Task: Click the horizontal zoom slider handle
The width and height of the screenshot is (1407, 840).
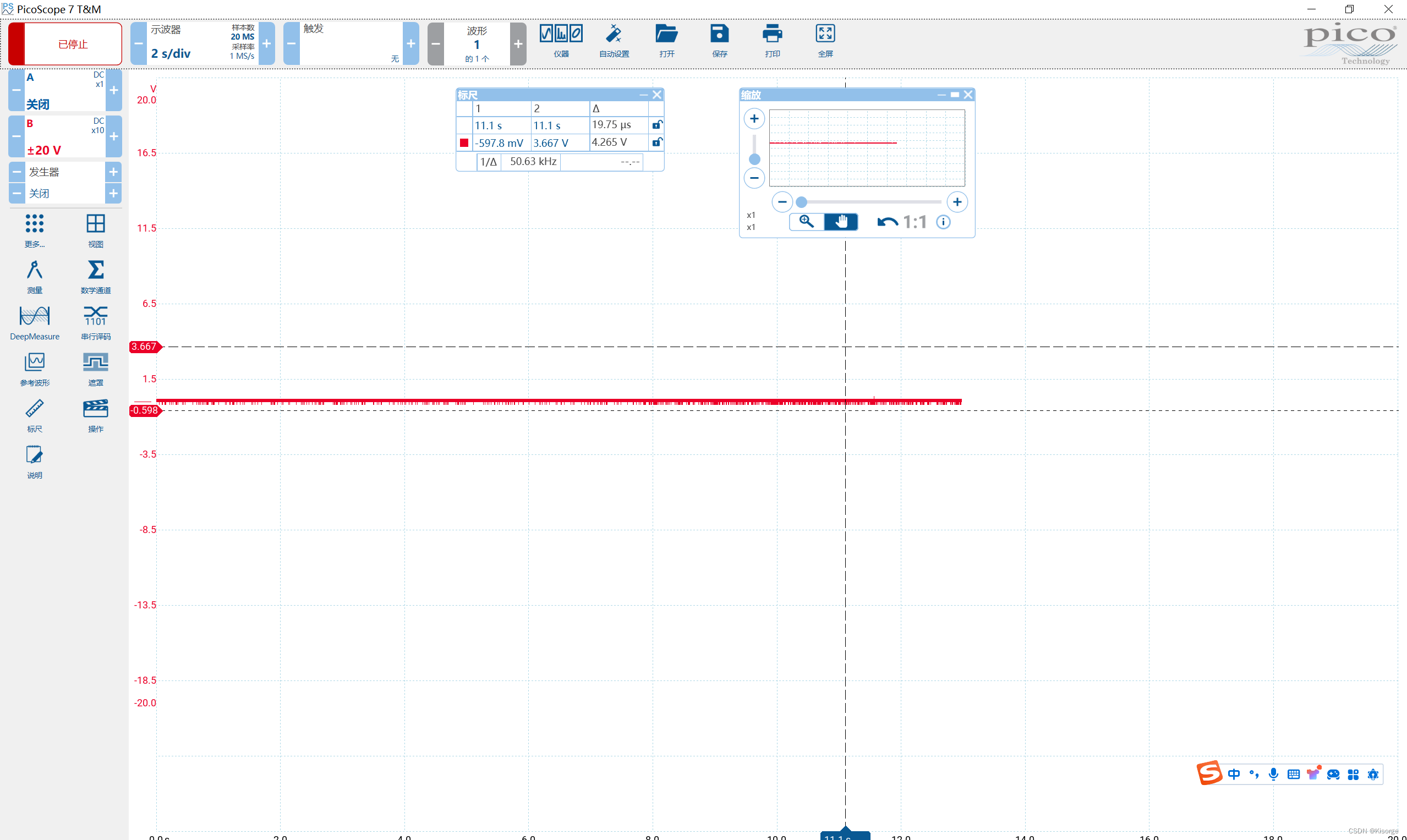Action: click(x=801, y=201)
